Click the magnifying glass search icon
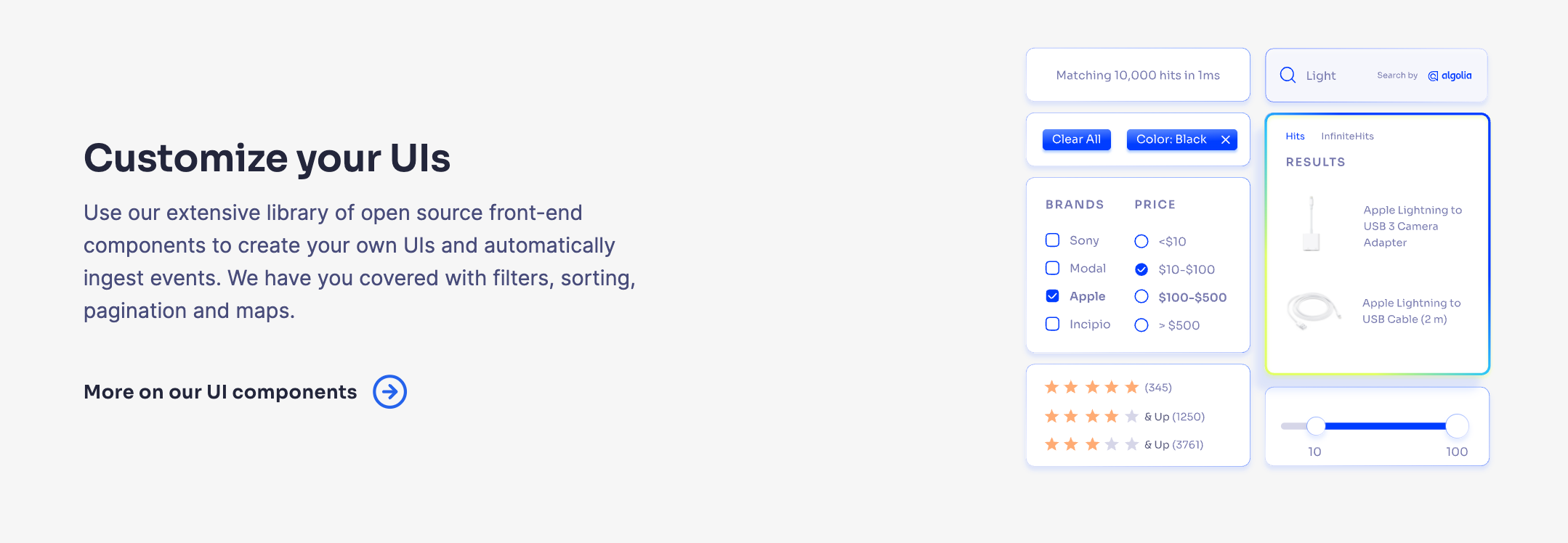Screen dimensions: 1568x543 [1288, 75]
